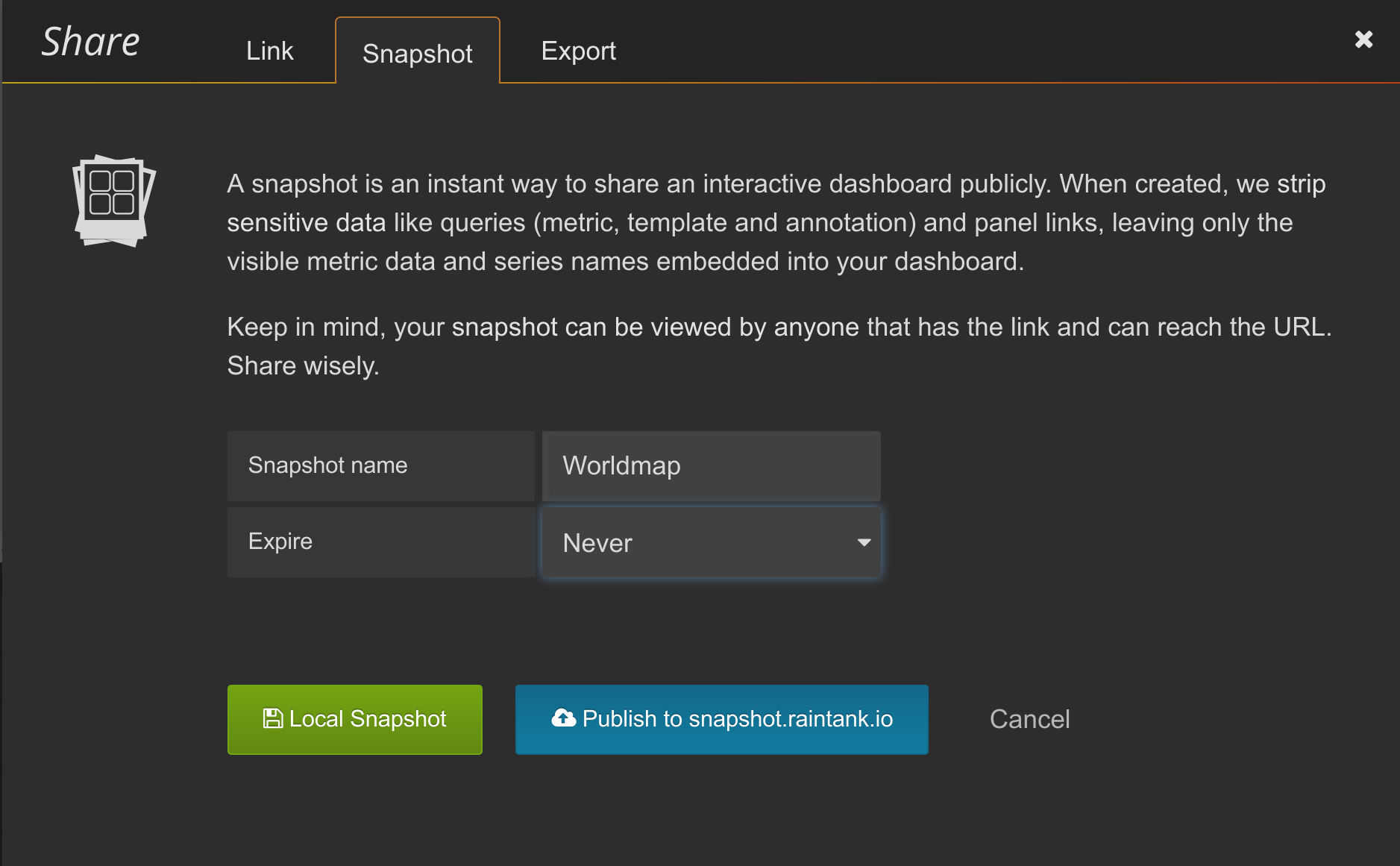Click the caret arrow in the Expire field
Screen dimensions: 1400x866
point(864,542)
